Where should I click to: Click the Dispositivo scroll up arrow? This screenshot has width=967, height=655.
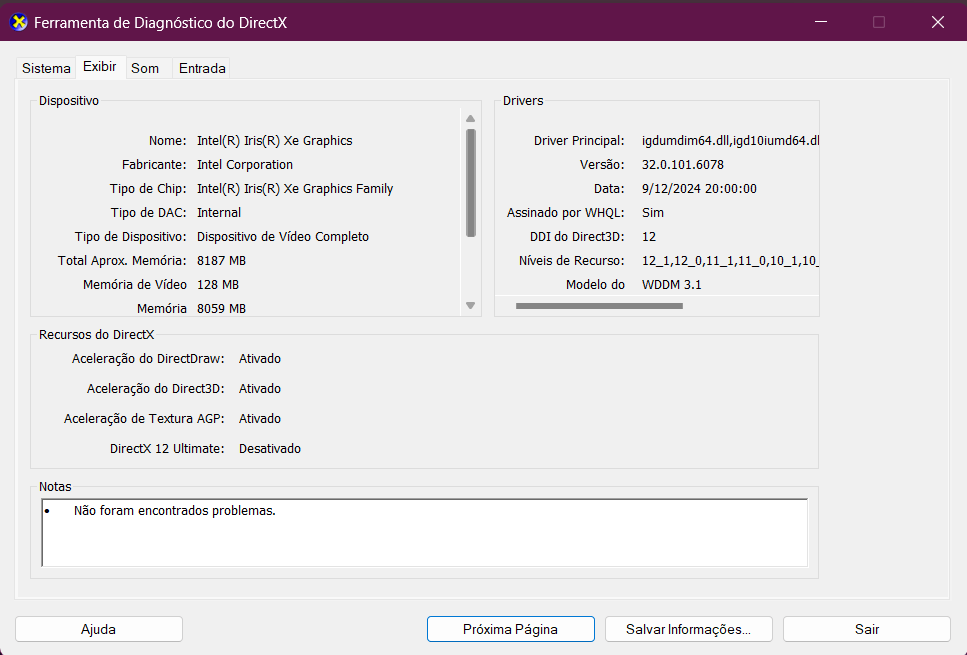471,118
